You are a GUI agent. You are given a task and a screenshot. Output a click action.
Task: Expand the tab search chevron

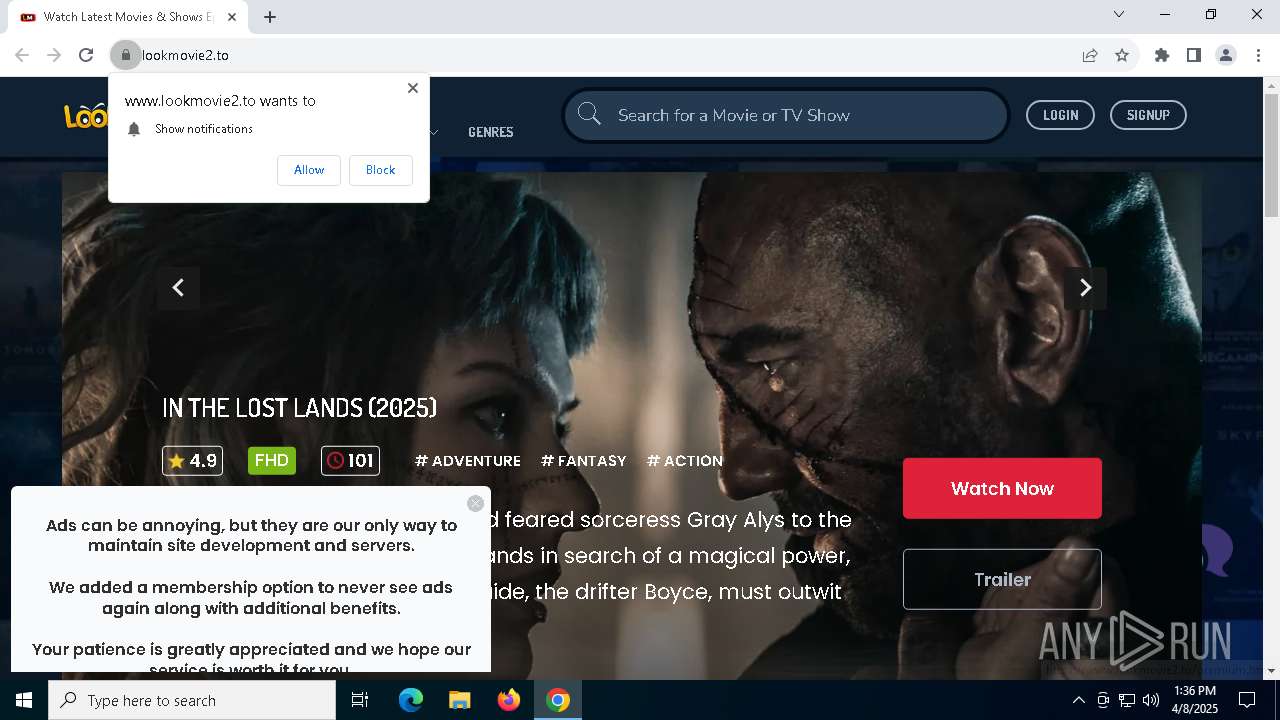coord(1119,14)
